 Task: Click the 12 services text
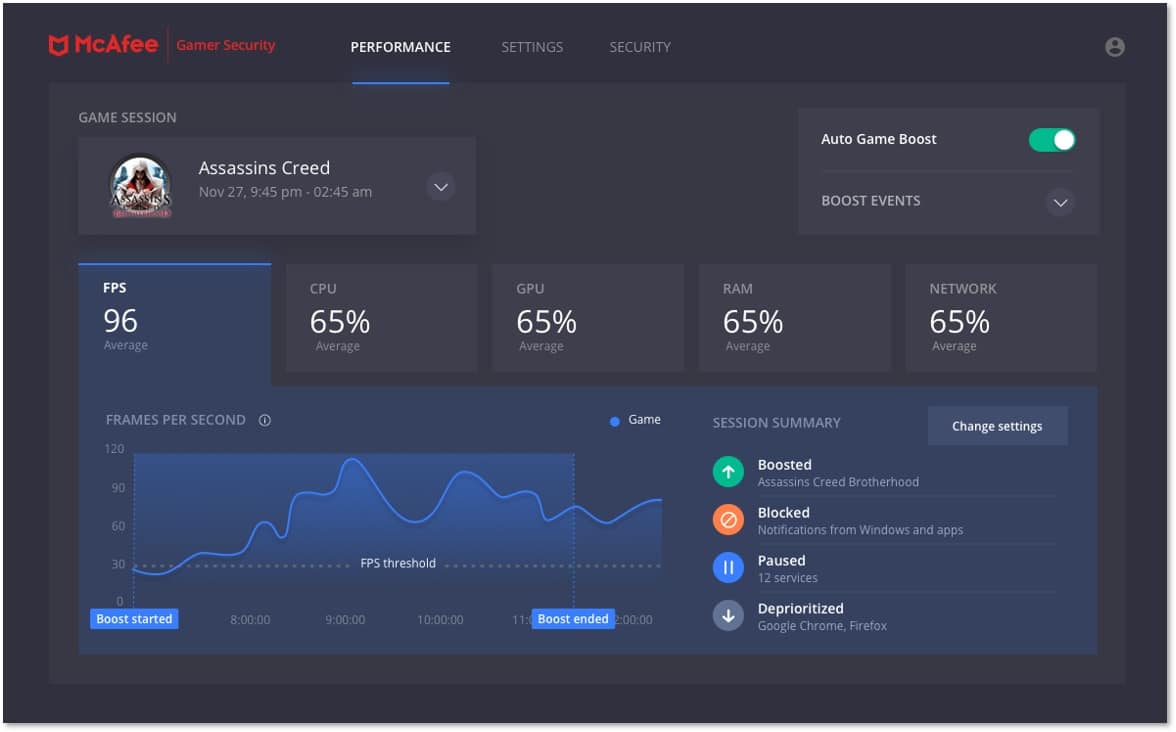[x=788, y=578]
